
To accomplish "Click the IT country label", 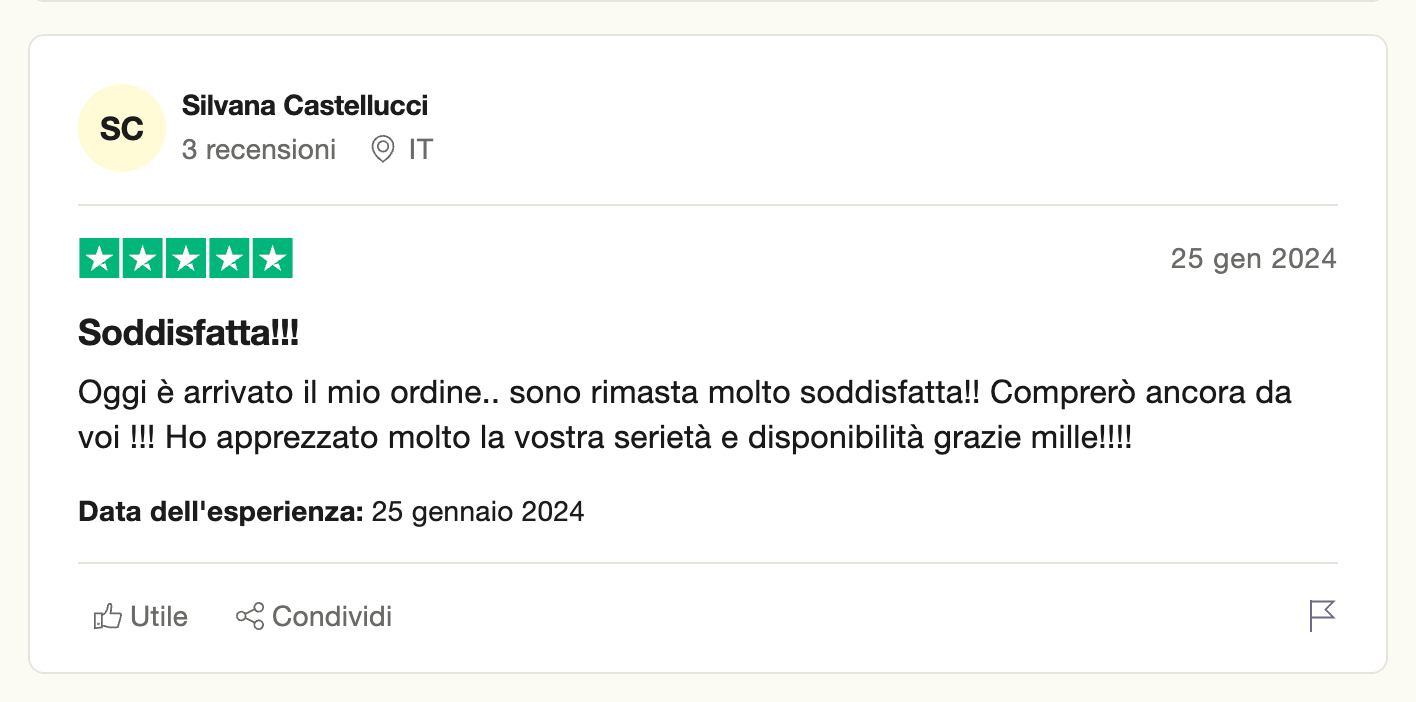I will click(x=421, y=150).
